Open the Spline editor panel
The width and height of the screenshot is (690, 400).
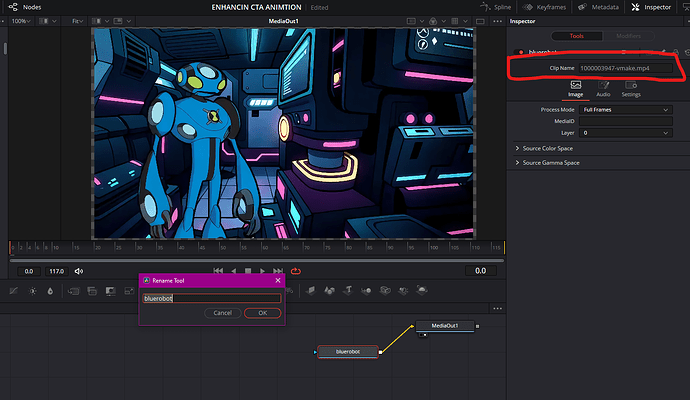click(495, 7)
